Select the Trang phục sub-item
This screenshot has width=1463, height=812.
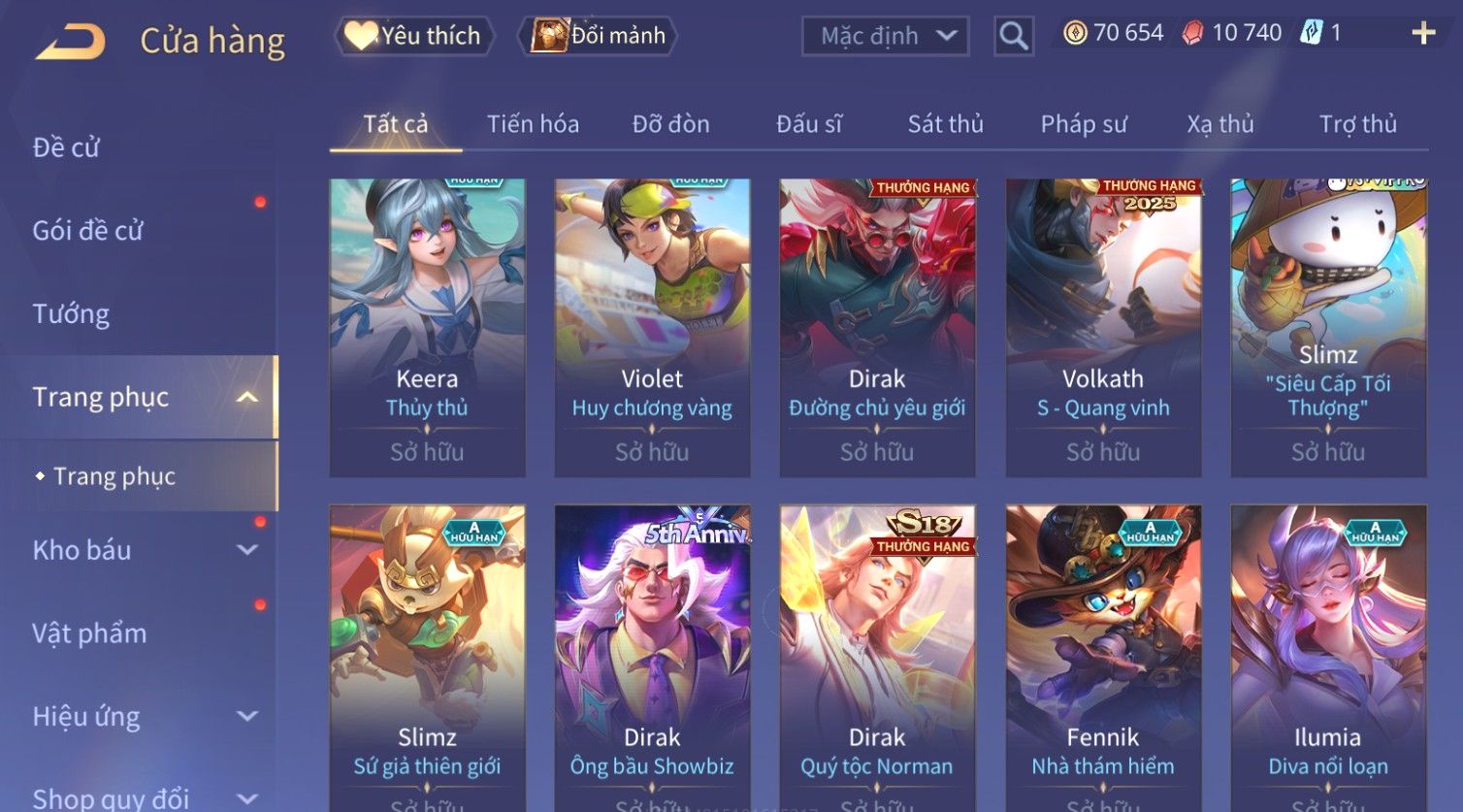coord(114,476)
